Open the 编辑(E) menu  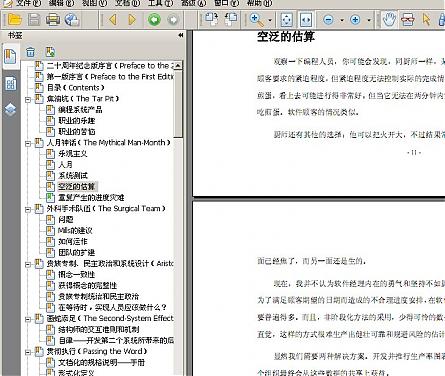pyautogui.click(x=61, y=3)
